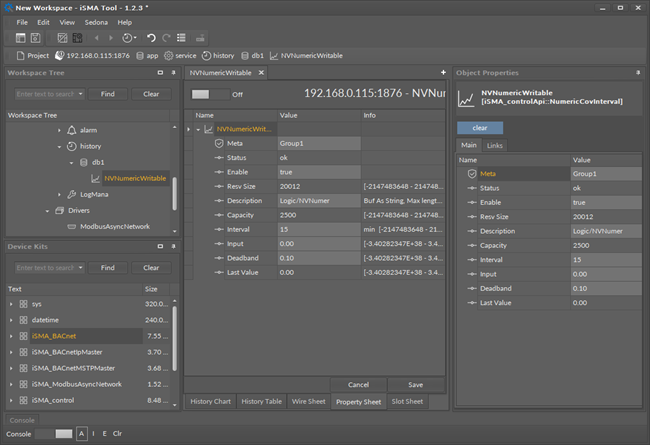Viewport: 650px width, 445px height.
Task: Collapse the history tree node
Action: point(59,146)
